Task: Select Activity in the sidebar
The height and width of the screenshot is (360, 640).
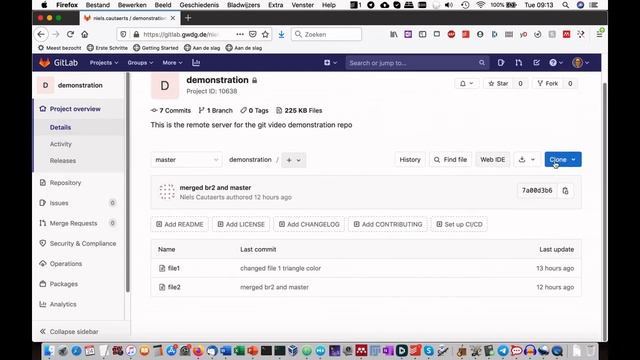Action: pos(61,144)
